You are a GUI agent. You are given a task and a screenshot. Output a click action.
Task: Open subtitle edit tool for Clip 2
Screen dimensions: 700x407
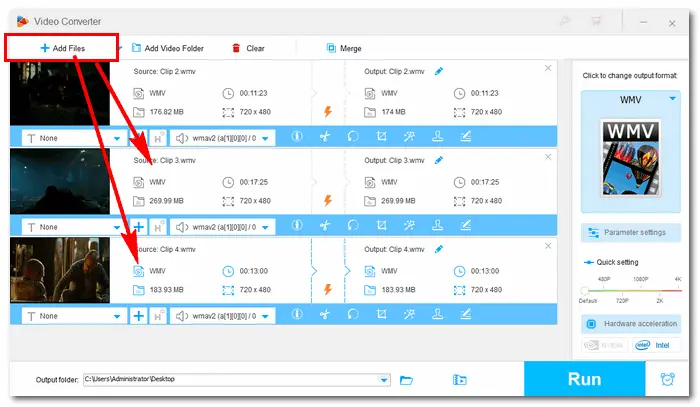point(466,136)
